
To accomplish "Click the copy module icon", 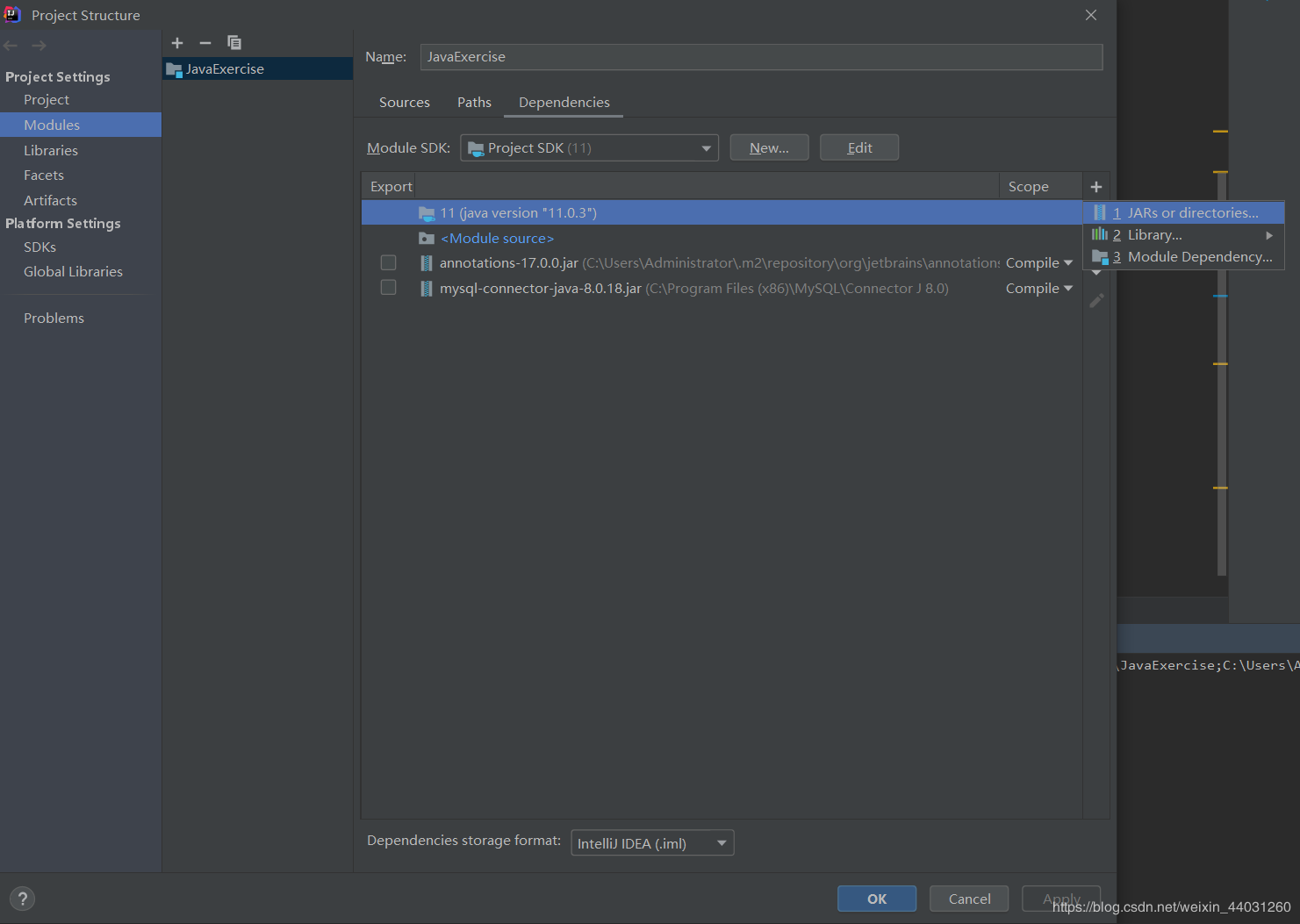I will pyautogui.click(x=234, y=43).
